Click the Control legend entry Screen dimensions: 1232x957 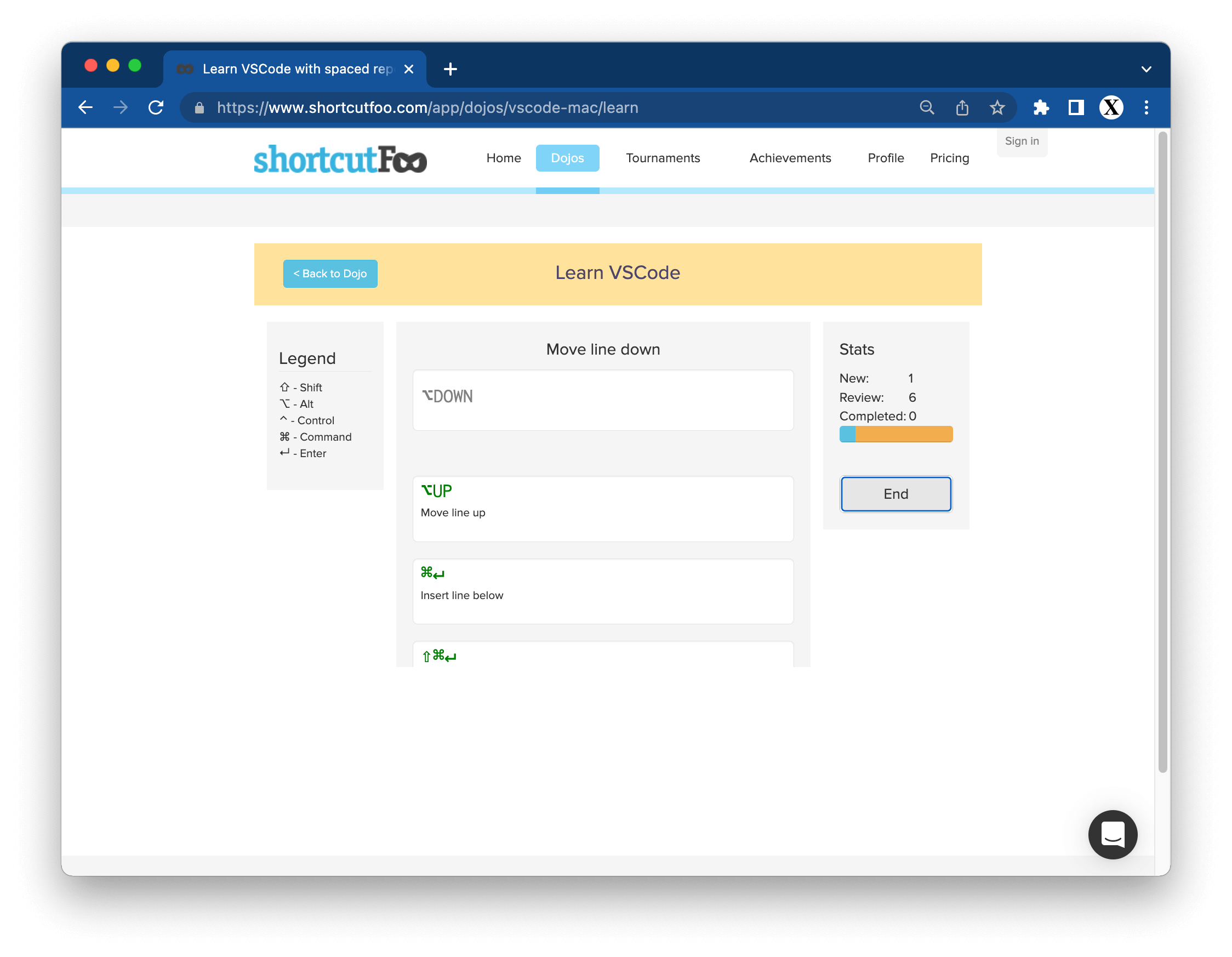(307, 420)
